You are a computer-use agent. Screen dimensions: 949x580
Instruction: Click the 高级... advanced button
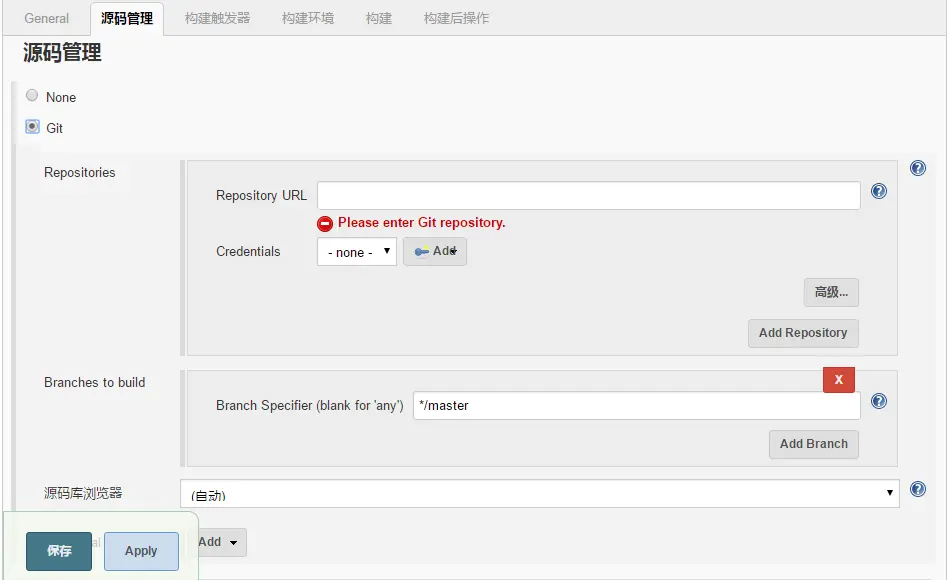pyautogui.click(x=831, y=292)
